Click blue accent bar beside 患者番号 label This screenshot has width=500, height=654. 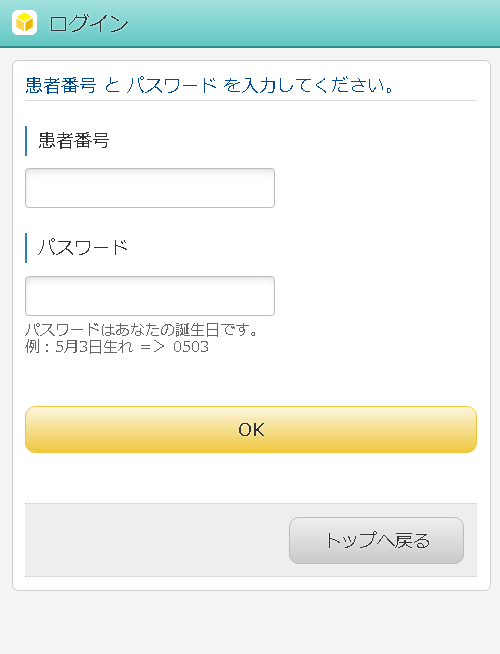click(x=26, y=141)
